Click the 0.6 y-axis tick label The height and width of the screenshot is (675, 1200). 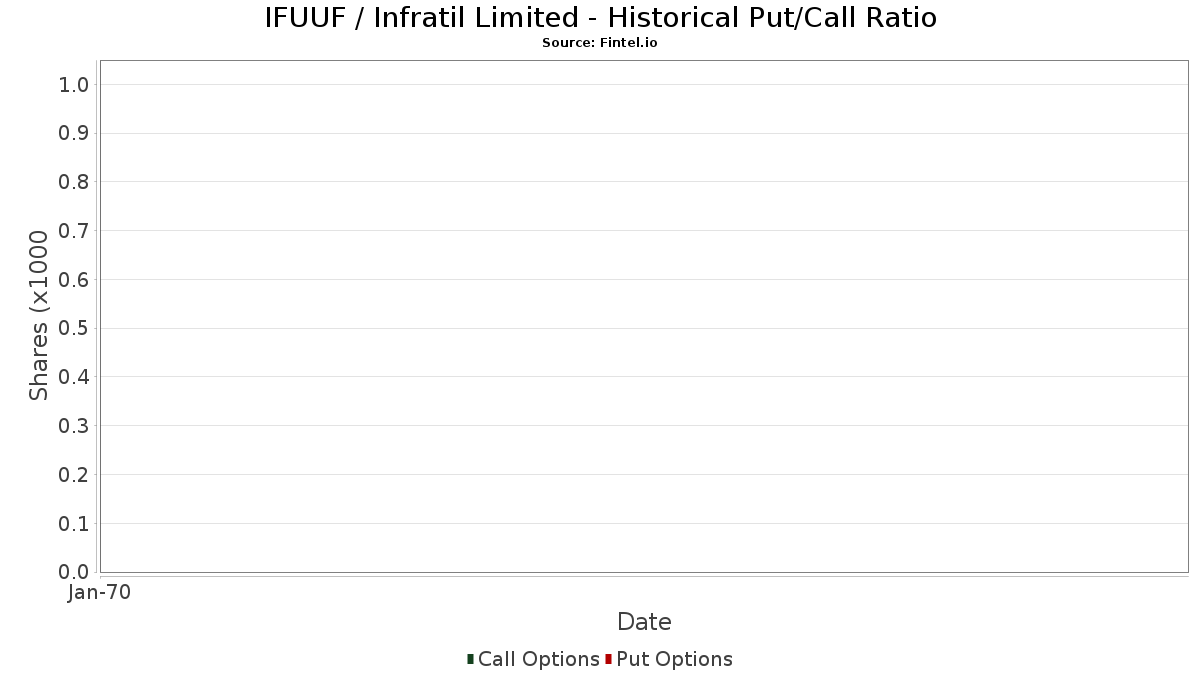coord(74,280)
